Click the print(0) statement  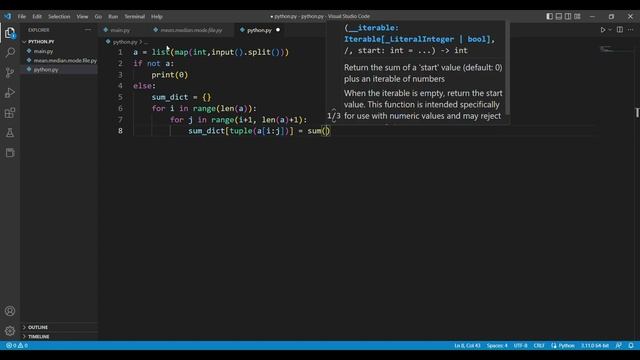(x=170, y=75)
